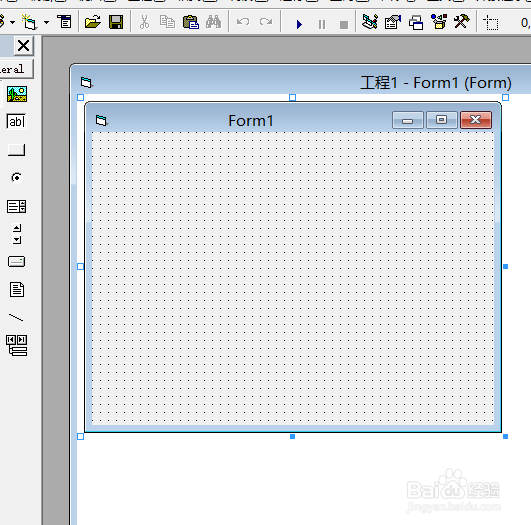Click the bottom-right corner sizing handle
The image size is (531, 525).
[506, 437]
